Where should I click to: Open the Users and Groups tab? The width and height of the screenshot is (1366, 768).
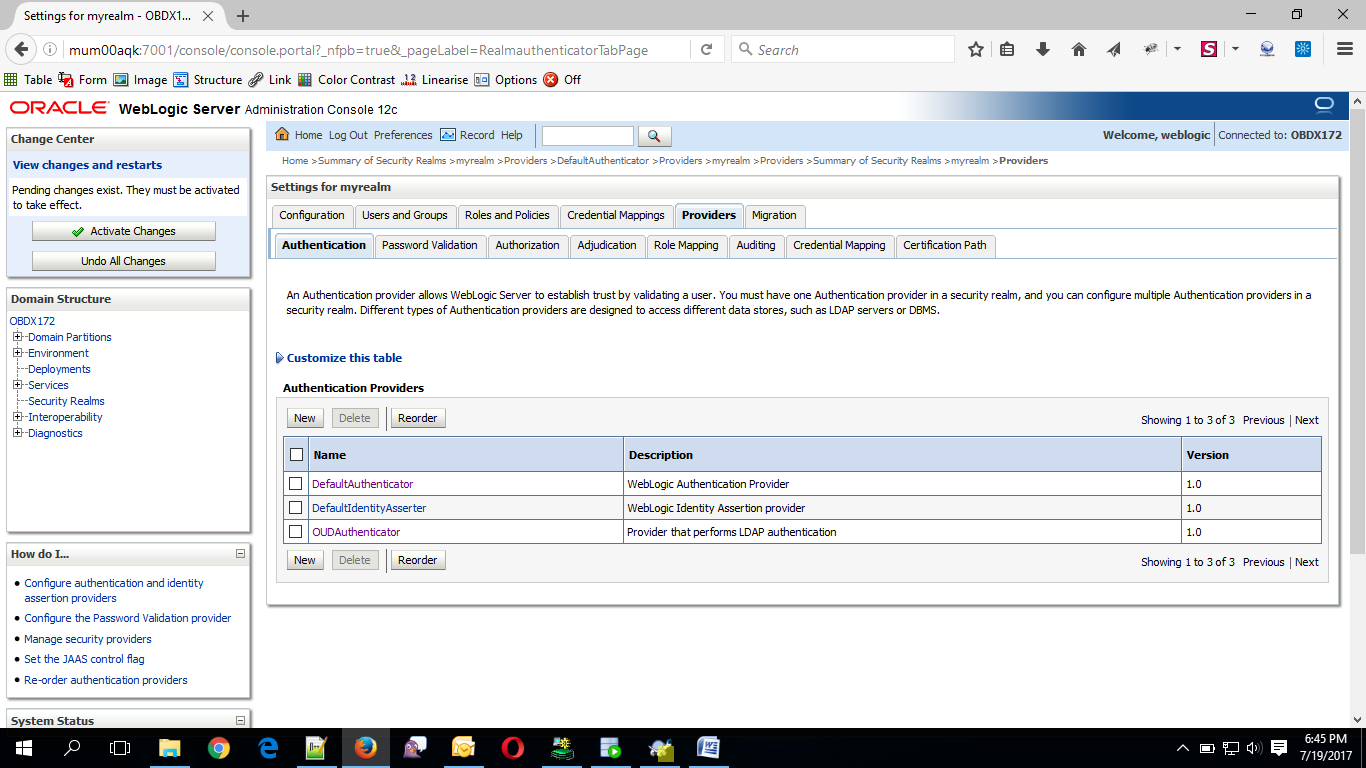coord(405,216)
